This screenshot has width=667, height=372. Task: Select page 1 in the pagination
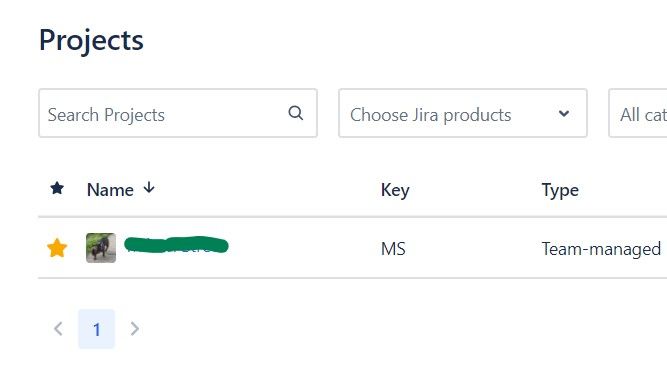point(97,329)
